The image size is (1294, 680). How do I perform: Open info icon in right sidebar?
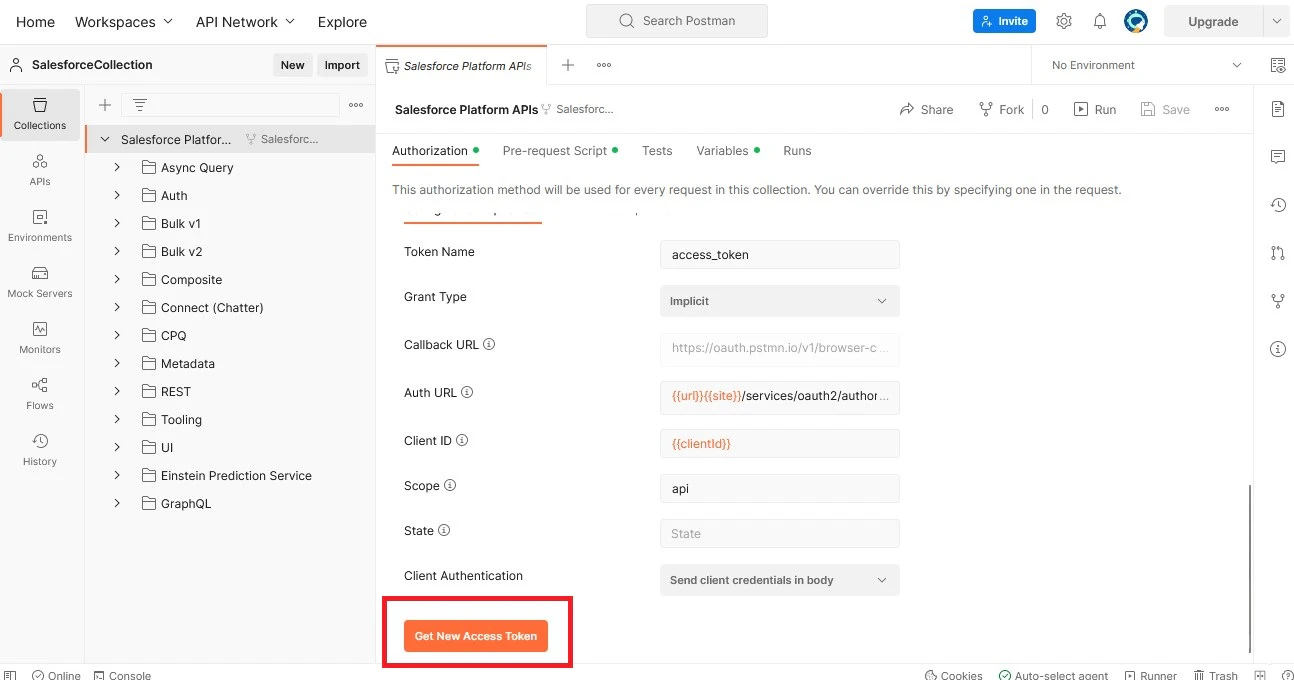pos(1278,349)
